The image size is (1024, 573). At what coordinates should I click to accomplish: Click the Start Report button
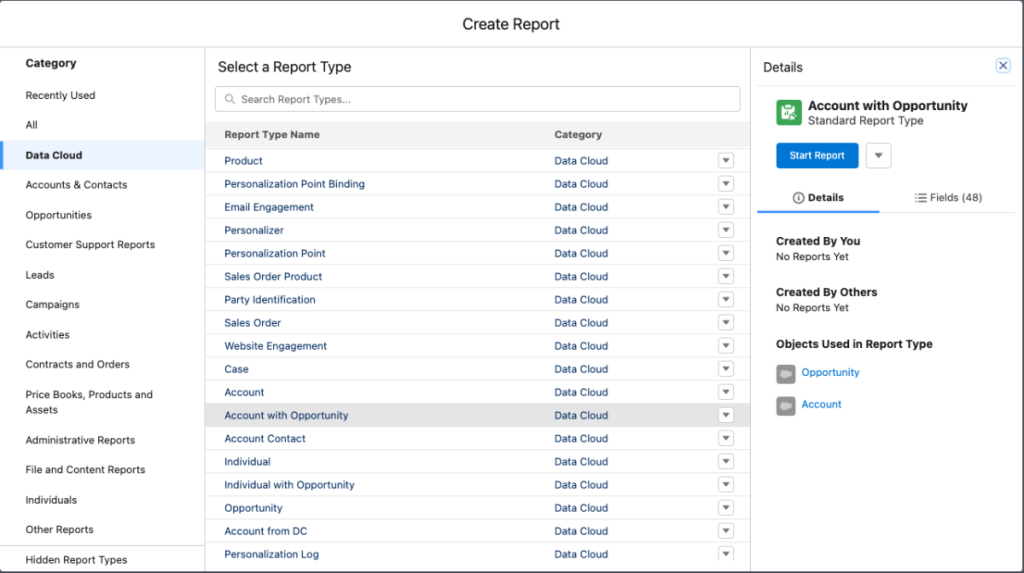[817, 156]
